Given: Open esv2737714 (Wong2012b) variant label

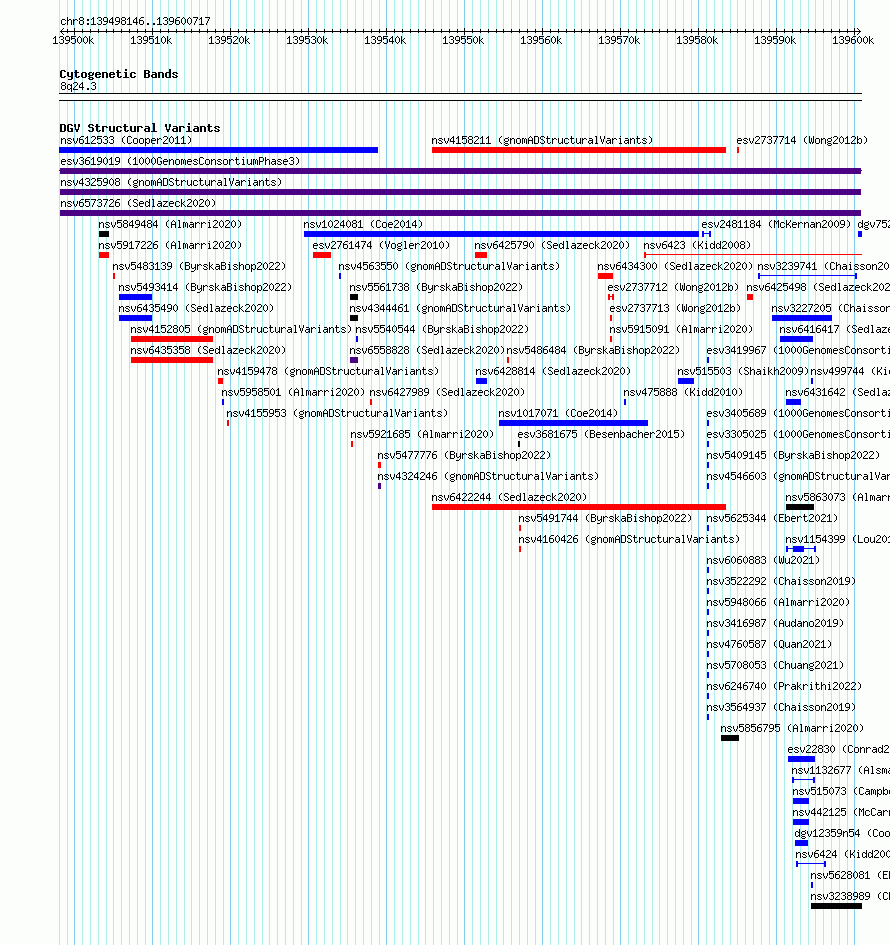Looking at the screenshot, I should (802, 140).
